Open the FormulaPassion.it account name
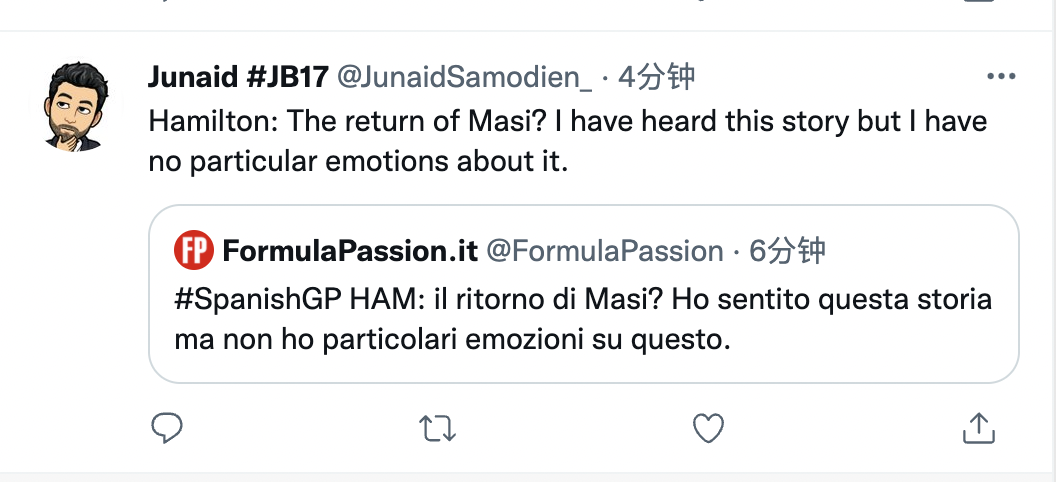Image resolution: width=1056 pixels, height=482 pixels. [x=350, y=251]
